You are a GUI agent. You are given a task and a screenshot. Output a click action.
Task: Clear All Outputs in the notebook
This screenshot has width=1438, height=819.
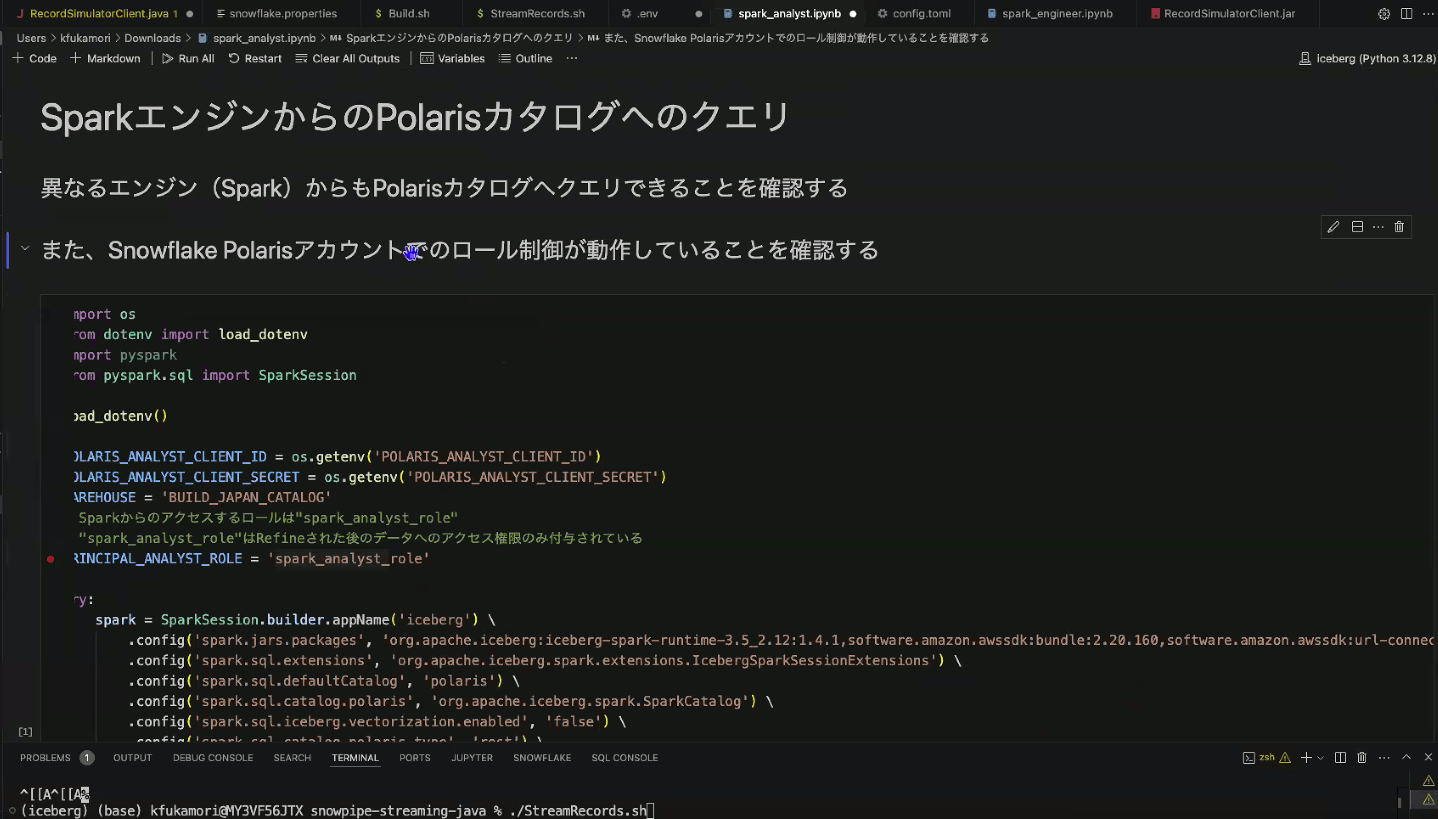[348, 58]
